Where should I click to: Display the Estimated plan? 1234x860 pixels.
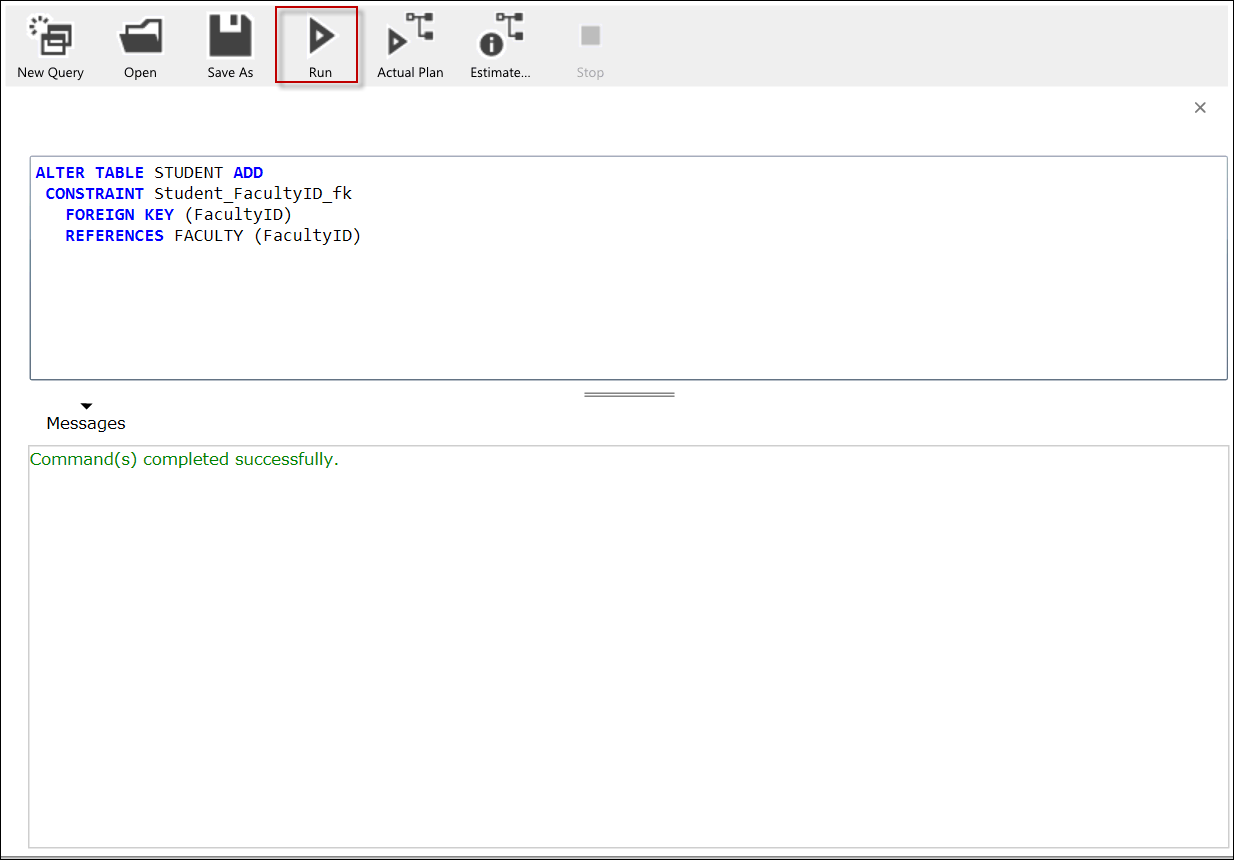point(500,40)
